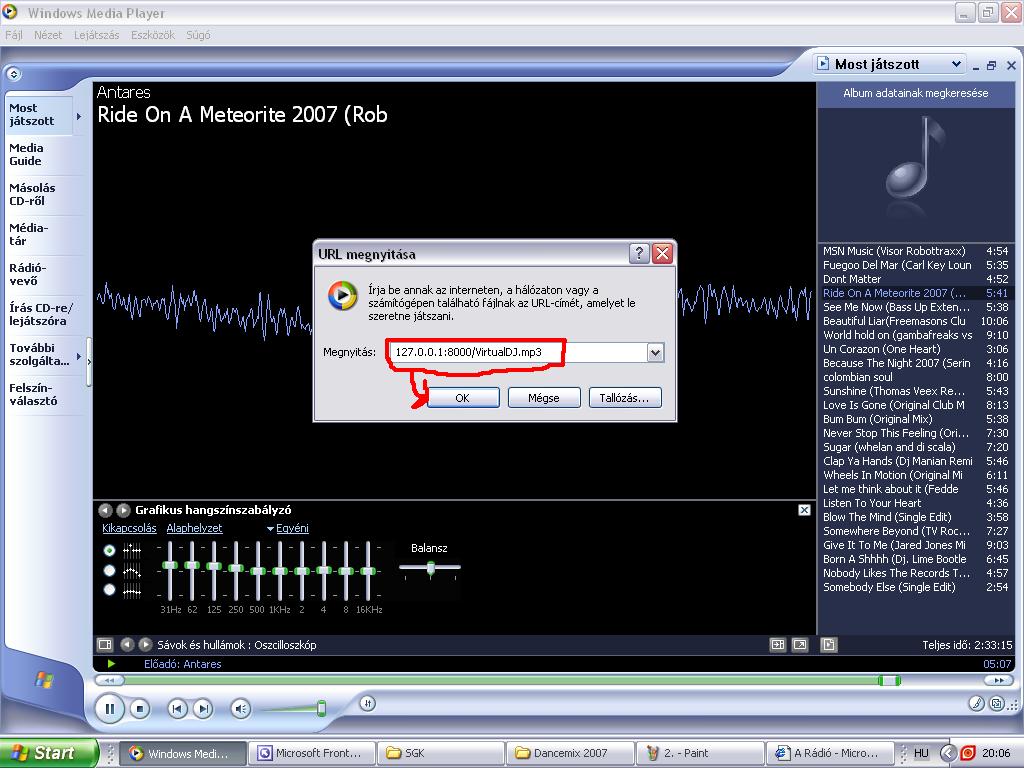The height and width of the screenshot is (770, 1026).
Task: Close the graphic equalizer panel
Action: coord(804,510)
